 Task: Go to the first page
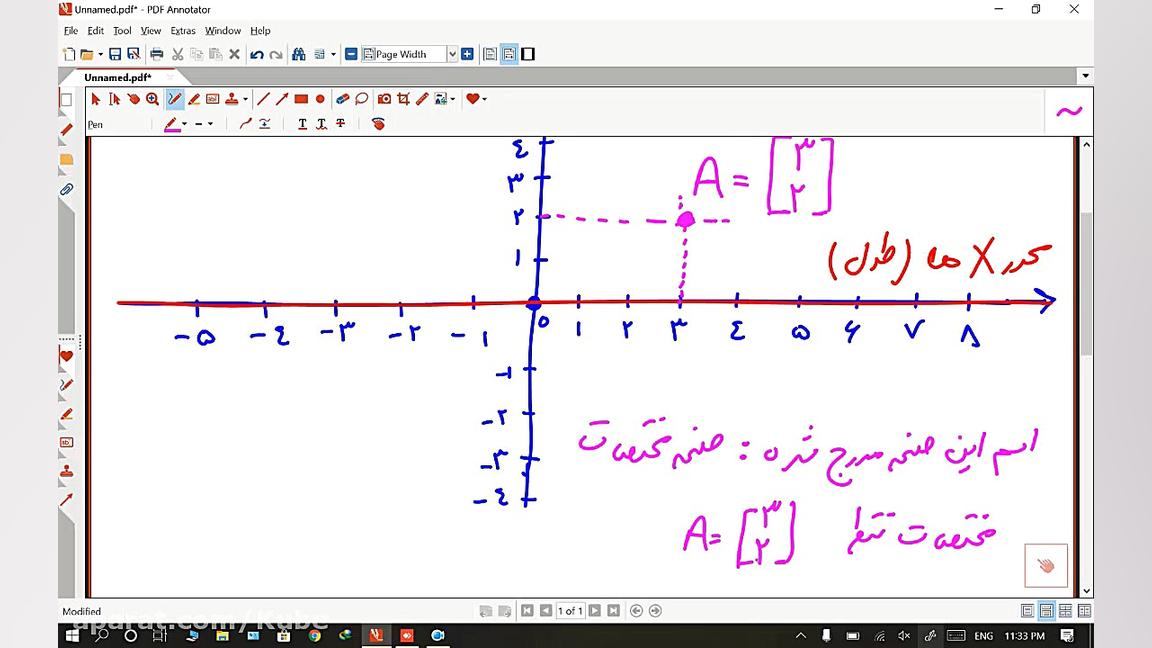click(x=527, y=611)
